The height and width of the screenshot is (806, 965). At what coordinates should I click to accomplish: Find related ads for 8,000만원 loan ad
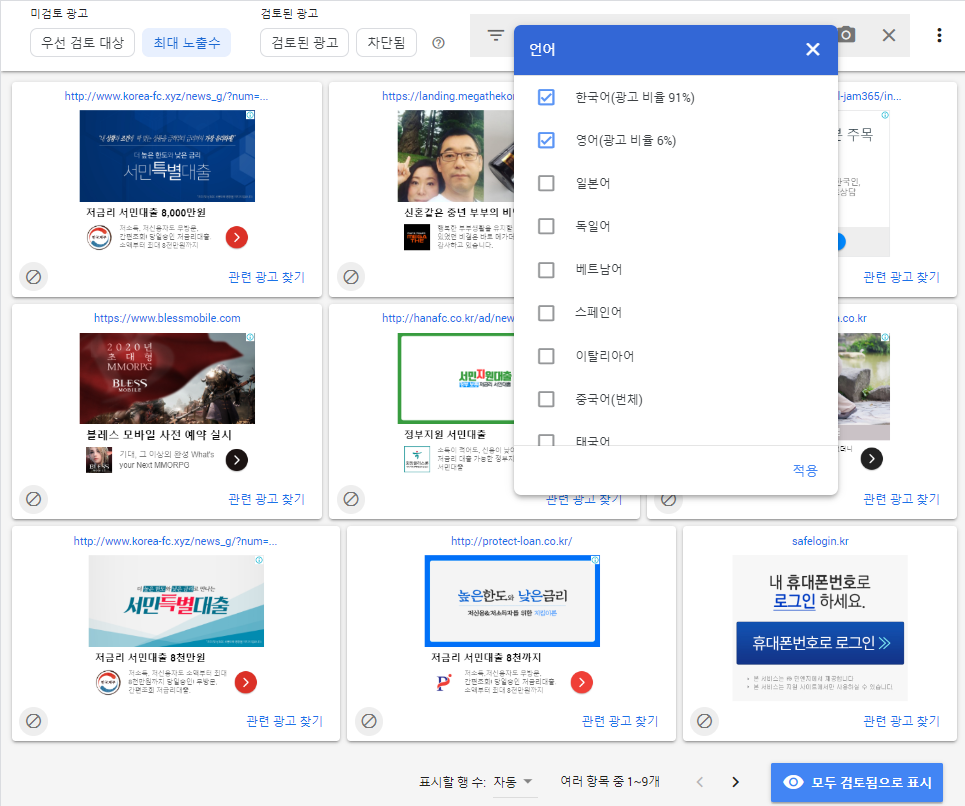point(266,277)
